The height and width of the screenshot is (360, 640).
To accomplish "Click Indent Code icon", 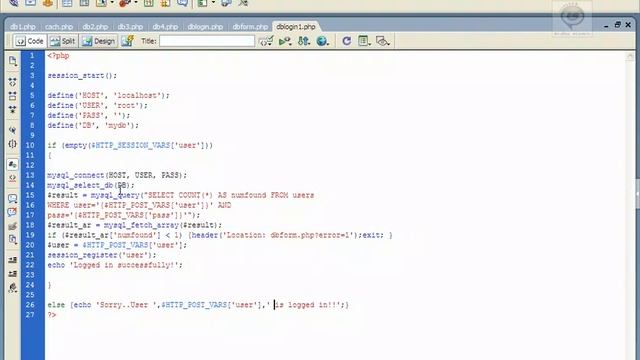I will point(13,260).
